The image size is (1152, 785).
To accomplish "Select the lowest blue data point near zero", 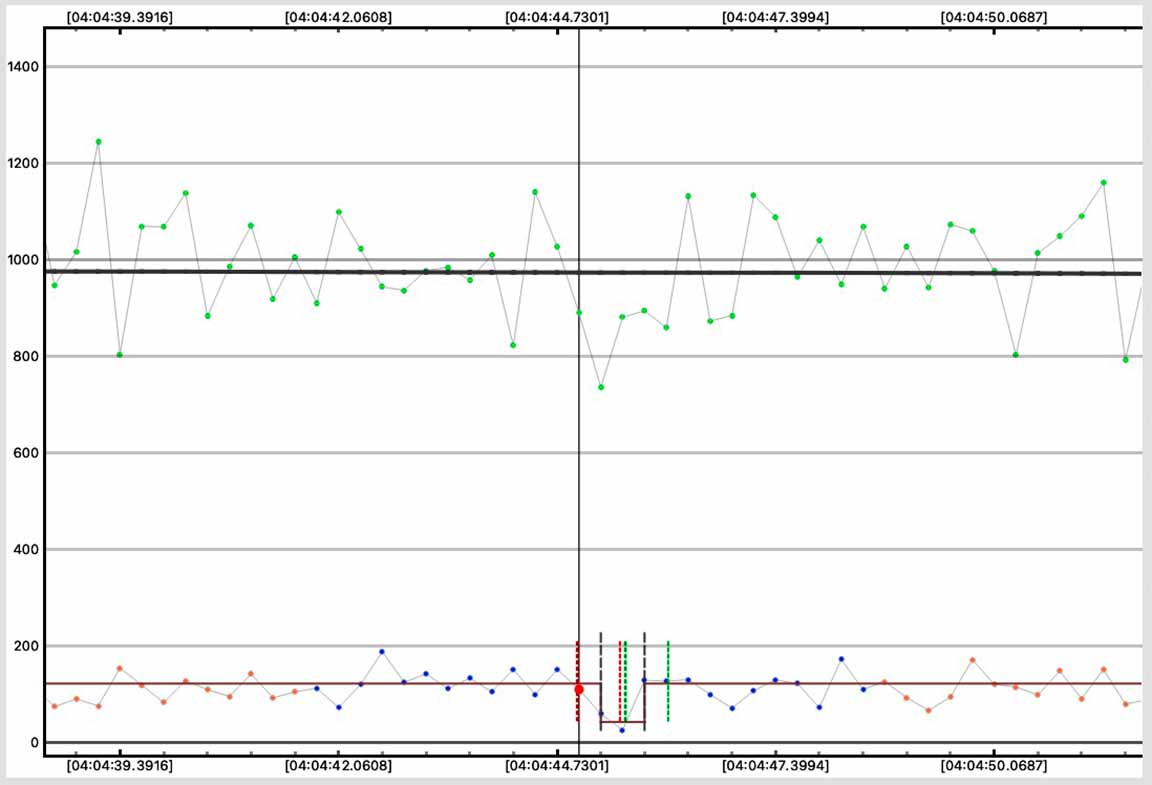I will (622, 730).
